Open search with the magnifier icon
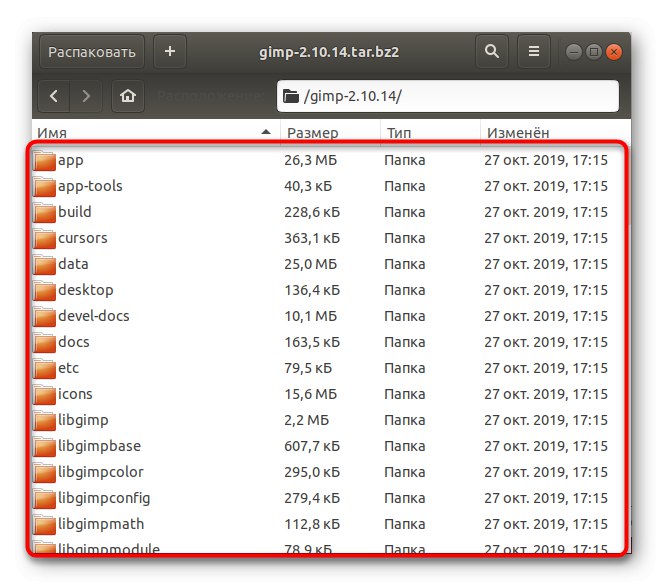Image resolution: width=664 pixels, height=586 pixels. (491, 52)
